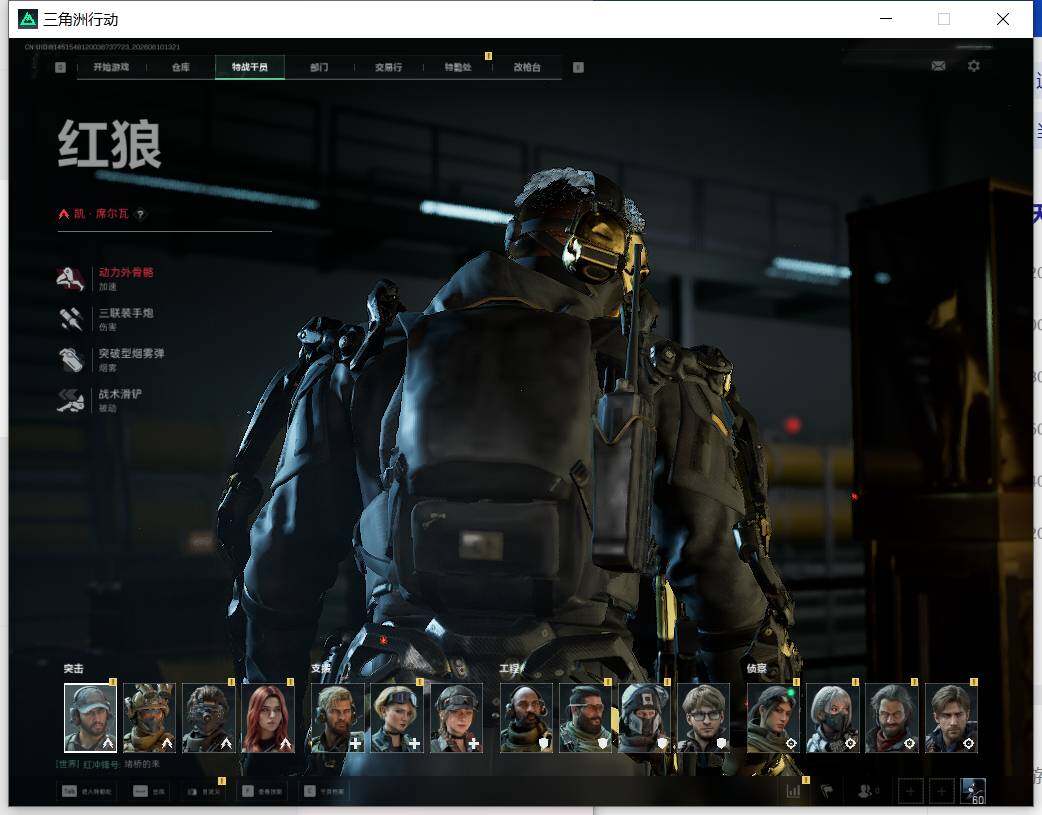Minimize the 三角洲行动 window
The image size is (1042, 815).
coord(886,19)
